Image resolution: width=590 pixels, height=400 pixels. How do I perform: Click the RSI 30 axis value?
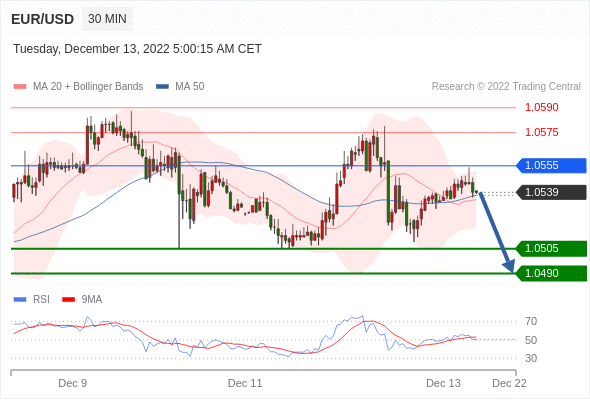pyautogui.click(x=531, y=358)
